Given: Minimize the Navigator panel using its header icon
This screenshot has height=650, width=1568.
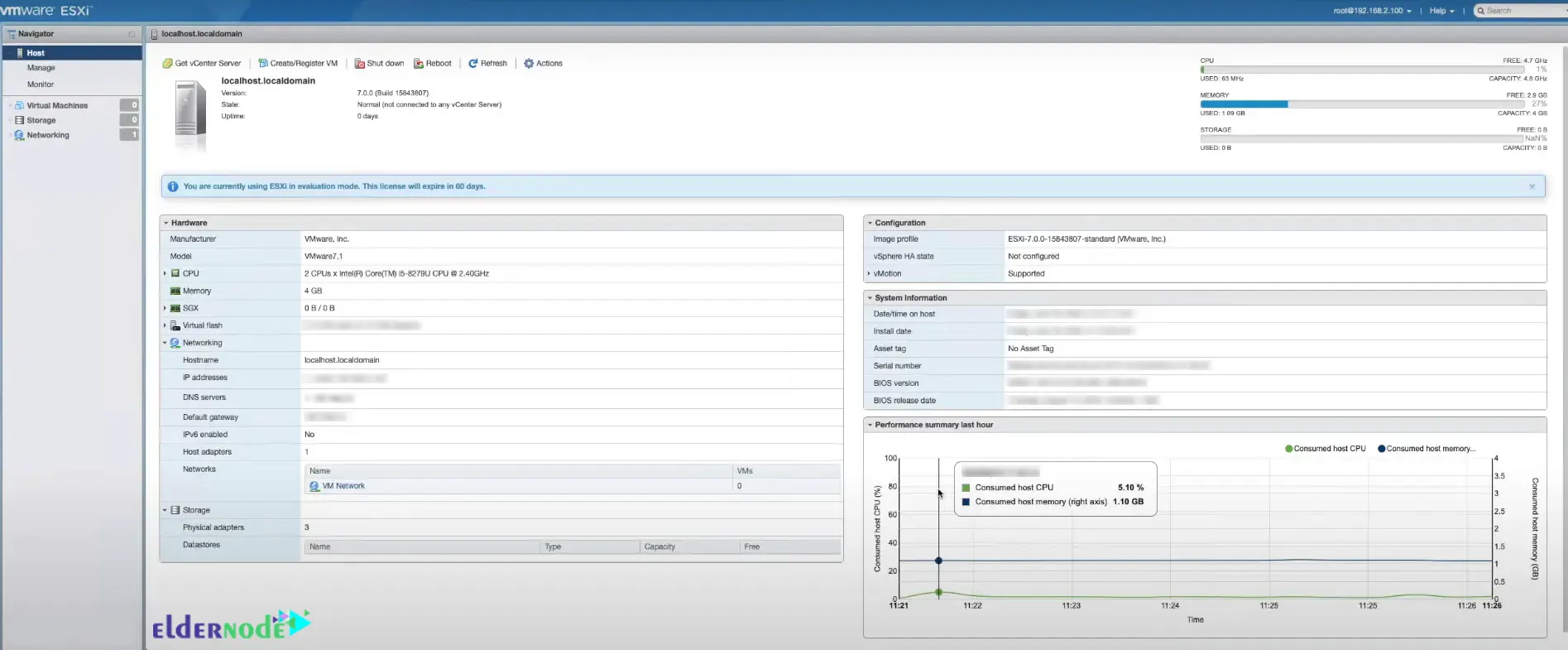Looking at the screenshot, I should 132,34.
